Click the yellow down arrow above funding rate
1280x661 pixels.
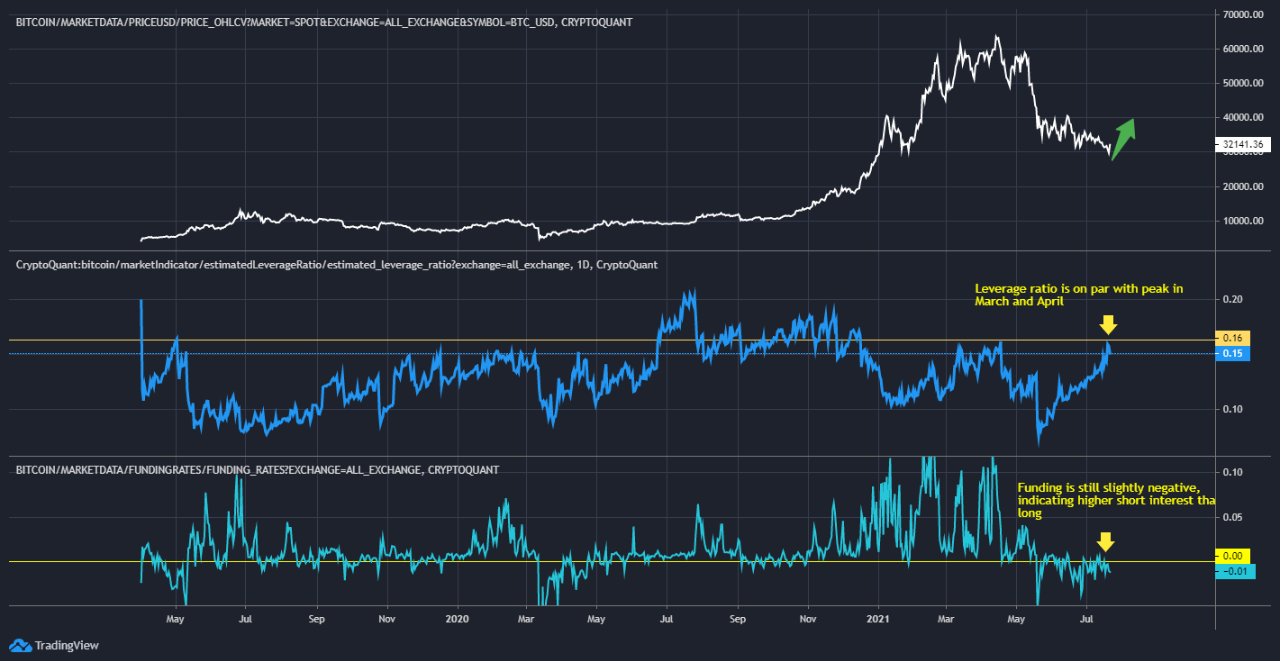point(1106,541)
